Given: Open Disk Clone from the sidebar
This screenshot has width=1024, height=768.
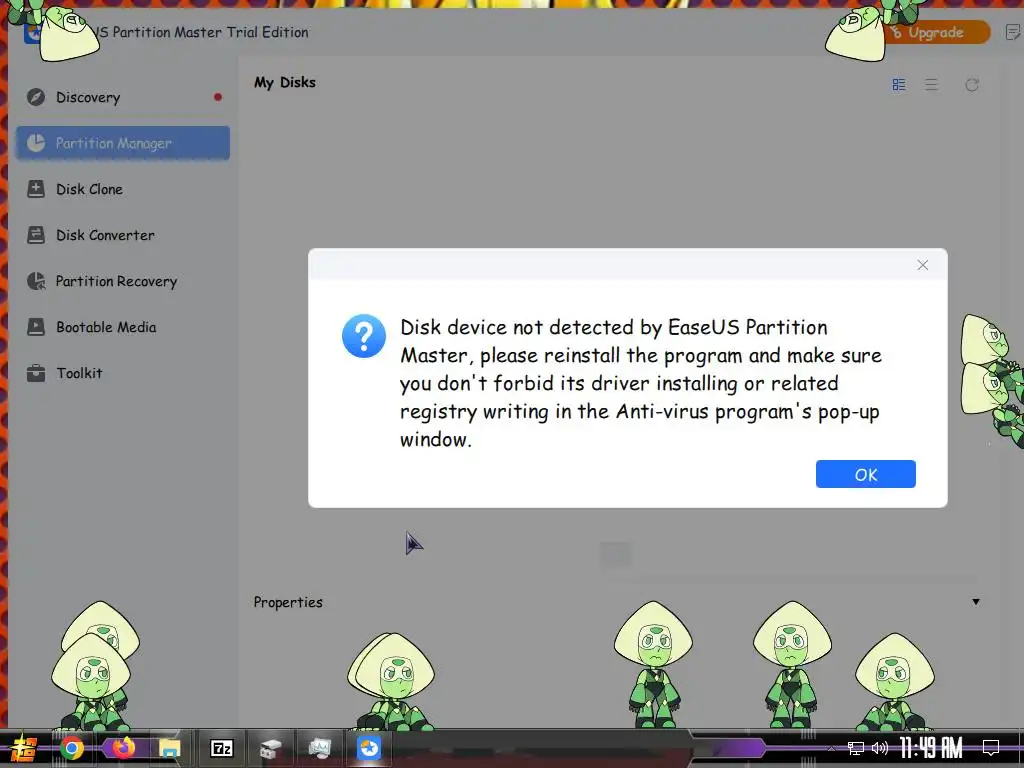Looking at the screenshot, I should coord(123,189).
